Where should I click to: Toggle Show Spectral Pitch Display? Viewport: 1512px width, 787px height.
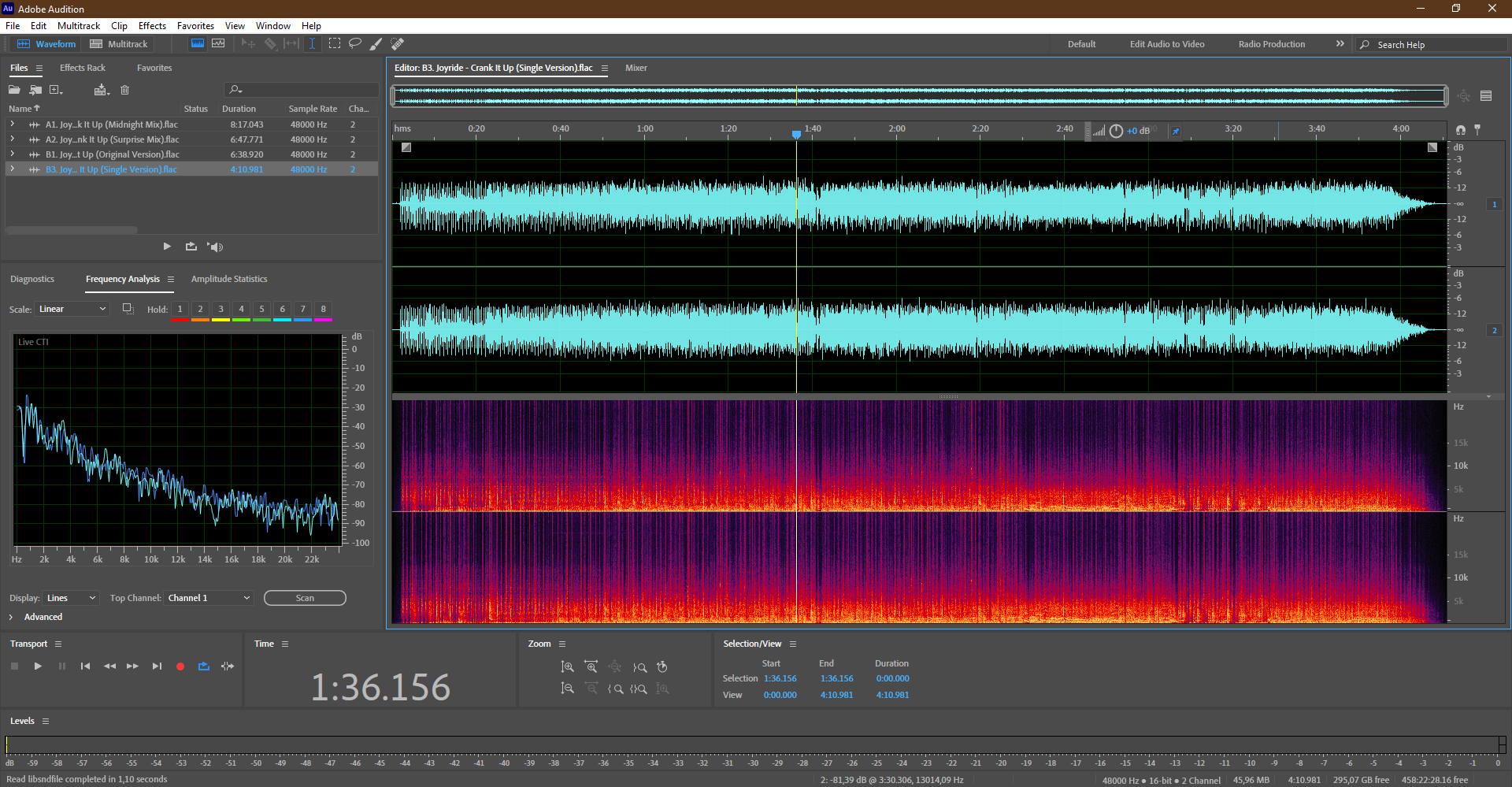click(x=218, y=44)
